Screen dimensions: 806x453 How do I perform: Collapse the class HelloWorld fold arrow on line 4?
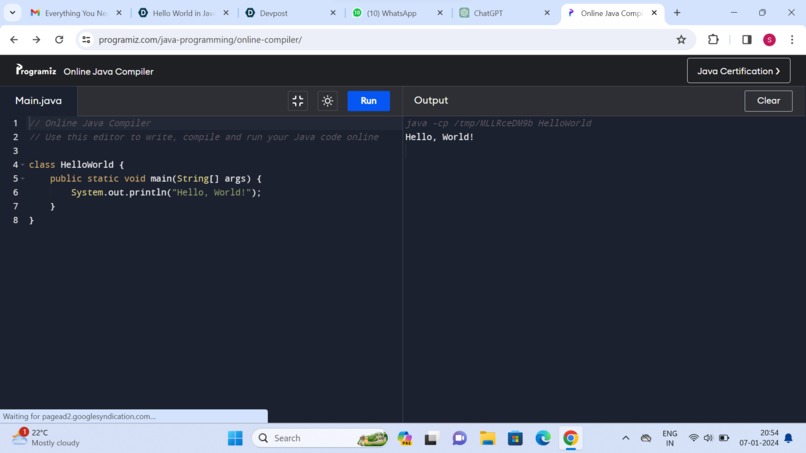click(23, 165)
